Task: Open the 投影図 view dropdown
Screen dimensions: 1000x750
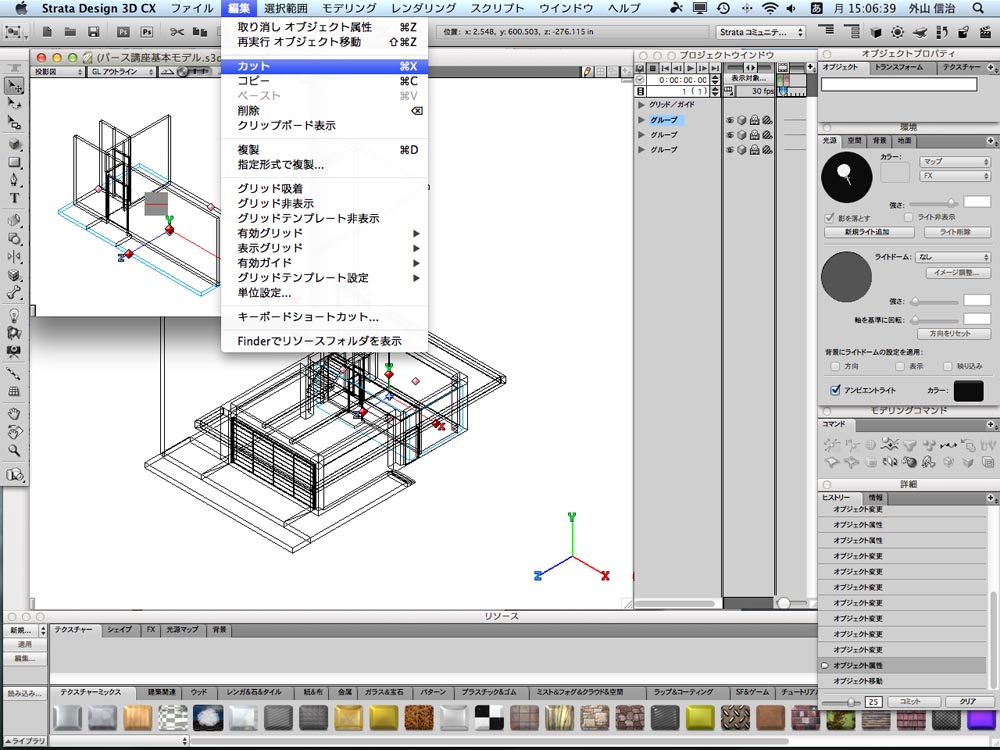Action: click(57, 72)
